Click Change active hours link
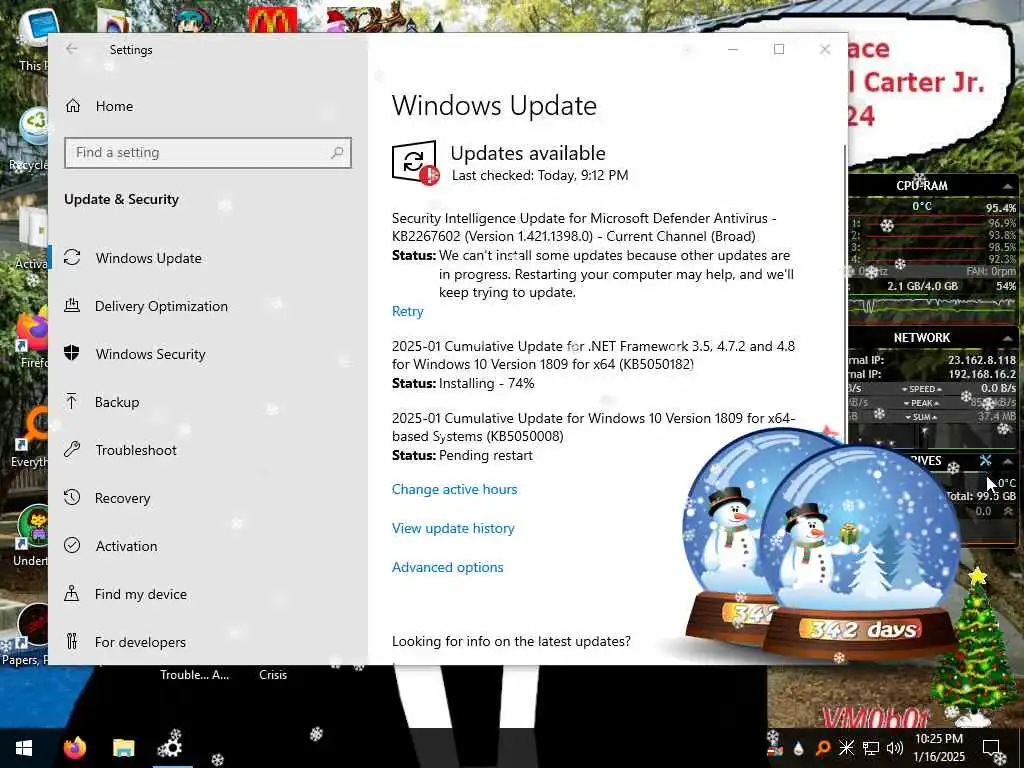 [x=455, y=489]
